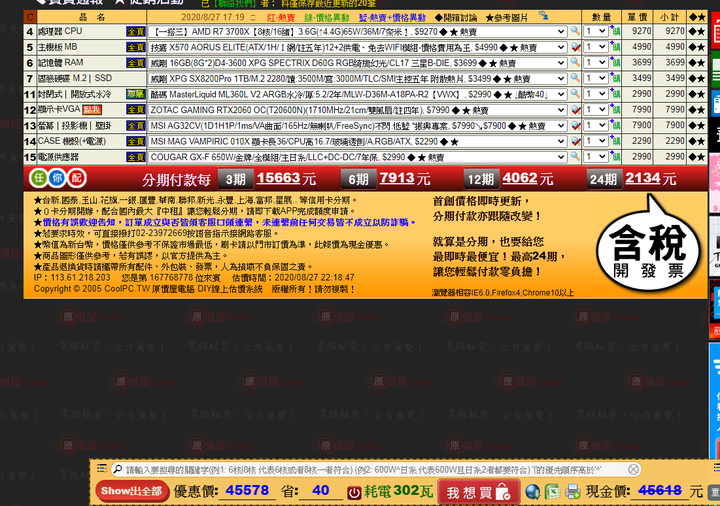Click 優惠價 value 45578
This screenshot has height=506, width=720.
click(247, 490)
